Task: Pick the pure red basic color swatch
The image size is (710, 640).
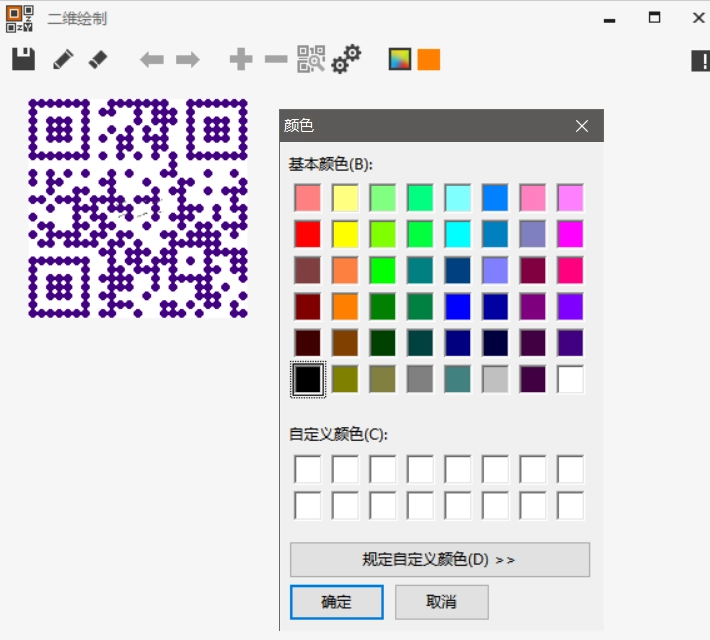Action: pyautogui.click(x=308, y=234)
